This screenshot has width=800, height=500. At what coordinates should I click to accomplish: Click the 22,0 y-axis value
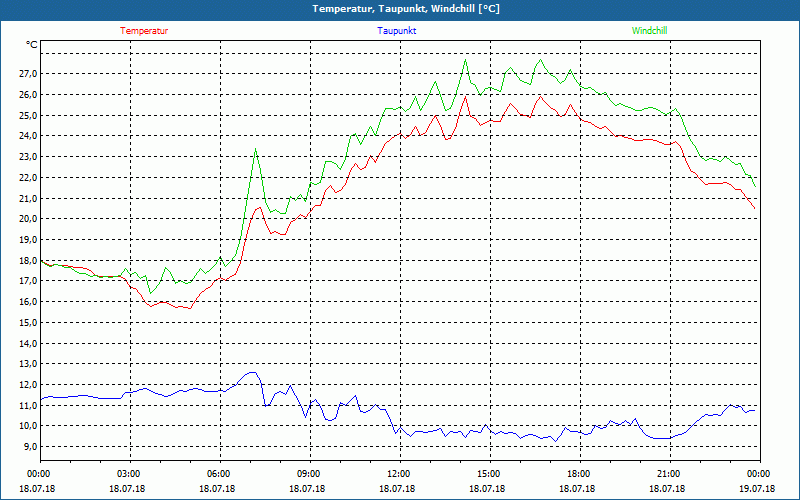pyautogui.click(x=29, y=178)
